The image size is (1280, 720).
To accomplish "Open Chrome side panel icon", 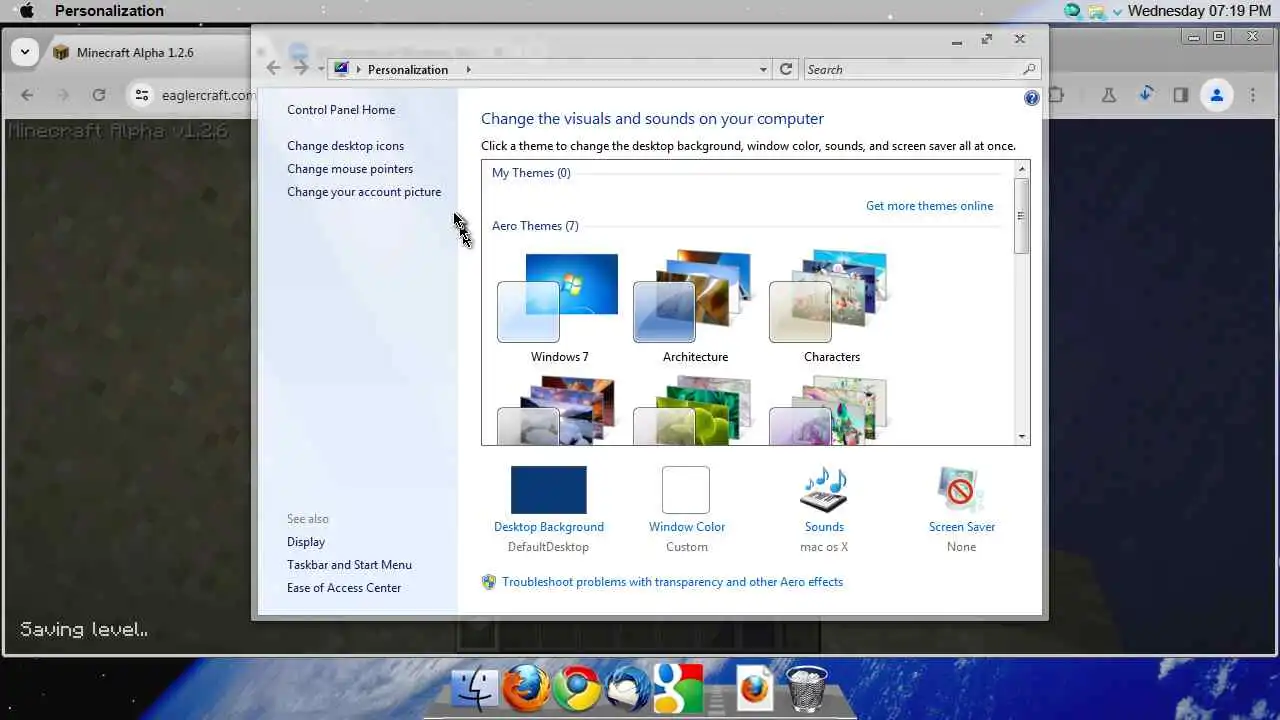I will pos(1181,95).
